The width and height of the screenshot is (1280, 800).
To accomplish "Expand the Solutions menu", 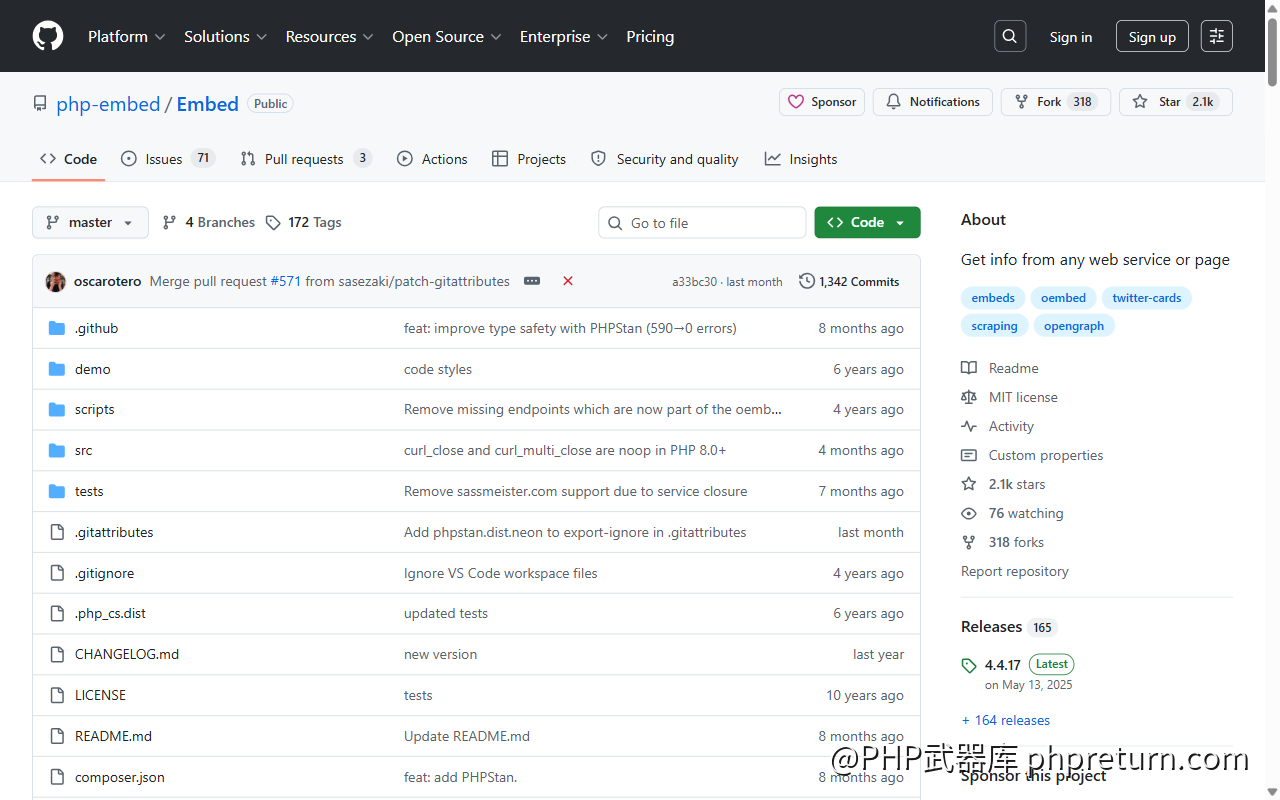I will [225, 36].
